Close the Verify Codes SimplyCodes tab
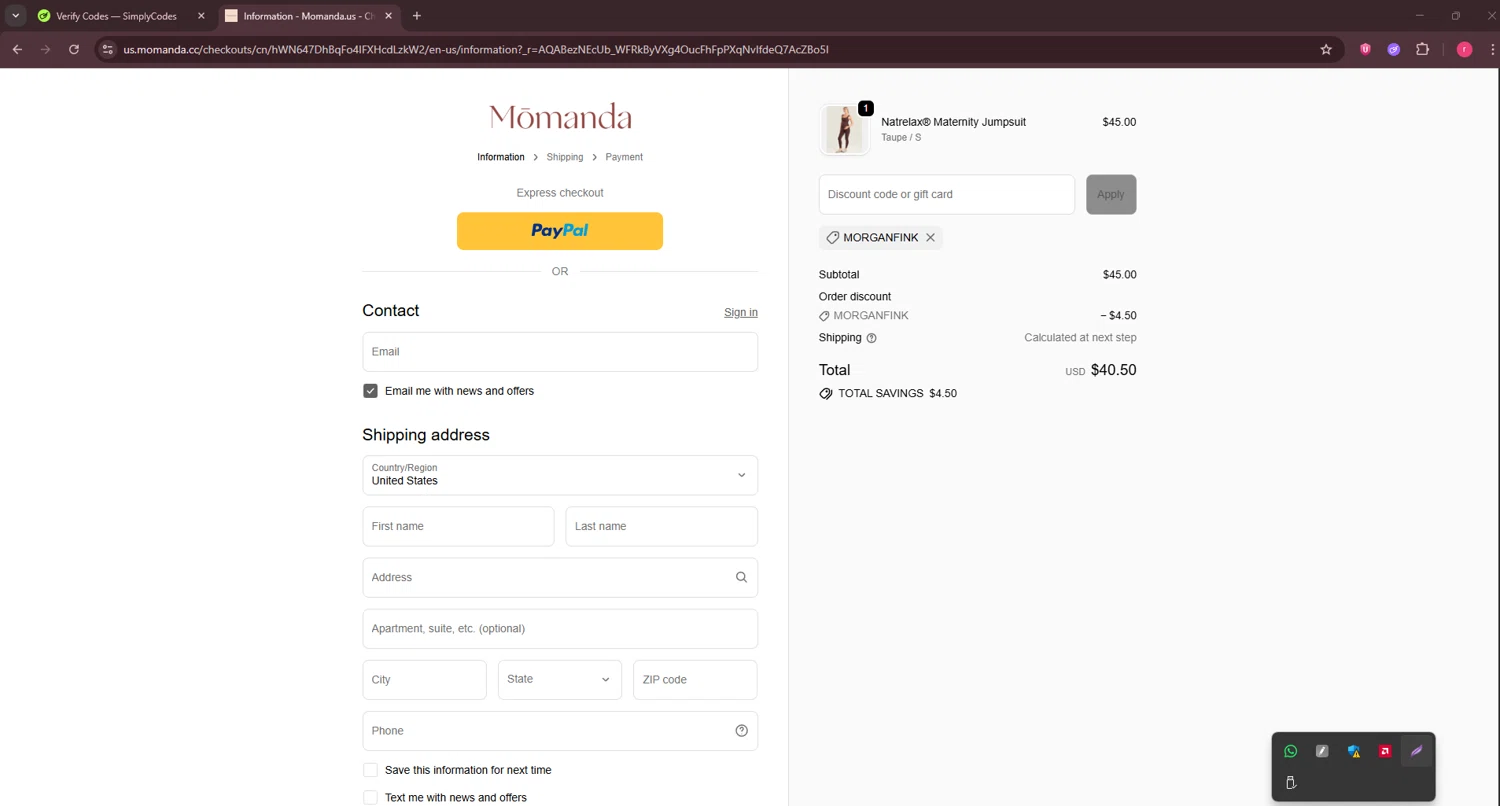Screen dimensions: 1500x806 (201, 16)
